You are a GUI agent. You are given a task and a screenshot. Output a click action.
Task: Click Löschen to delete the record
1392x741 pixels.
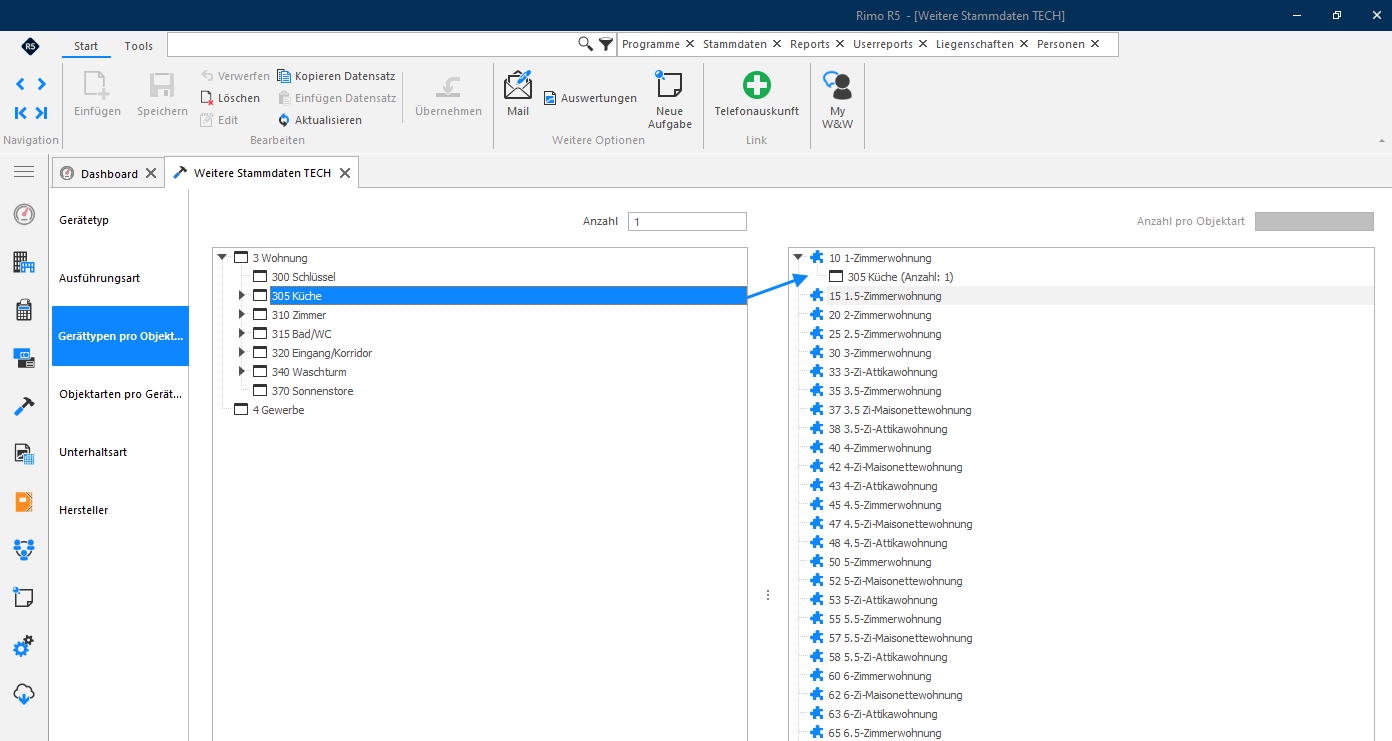tap(230, 98)
